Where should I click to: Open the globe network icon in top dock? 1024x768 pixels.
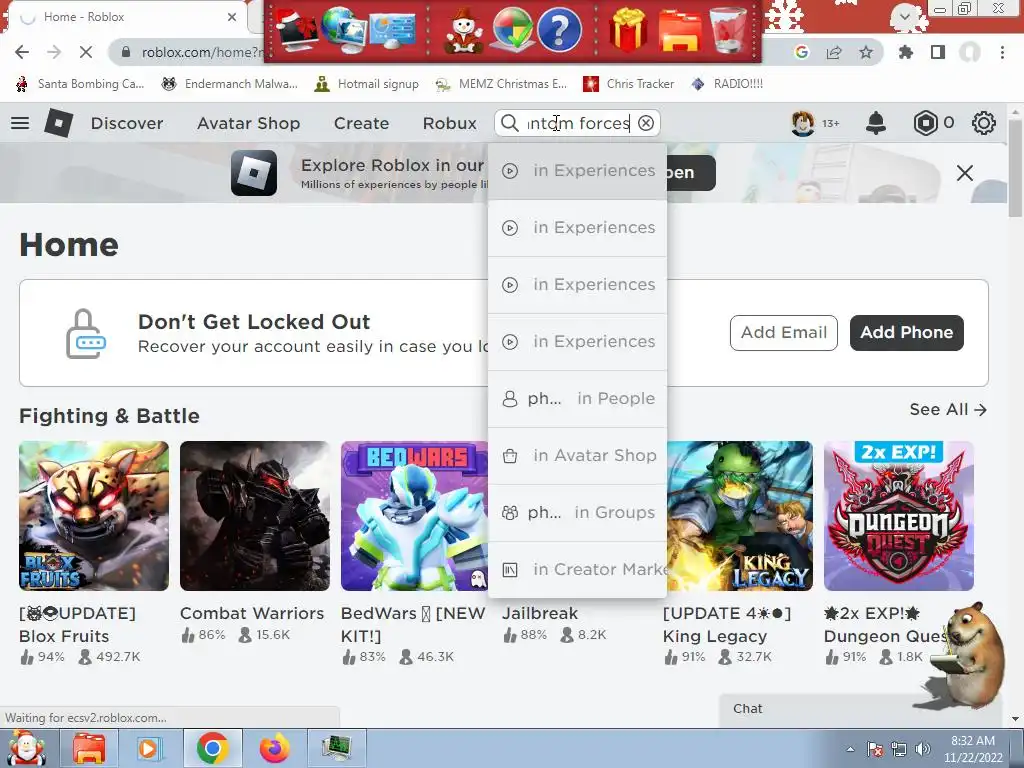(x=344, y=30)
